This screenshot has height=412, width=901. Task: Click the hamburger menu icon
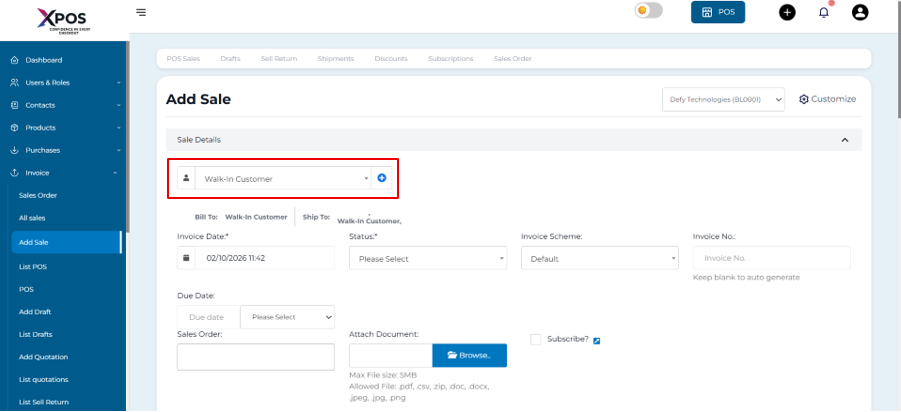tap(141, 12)
